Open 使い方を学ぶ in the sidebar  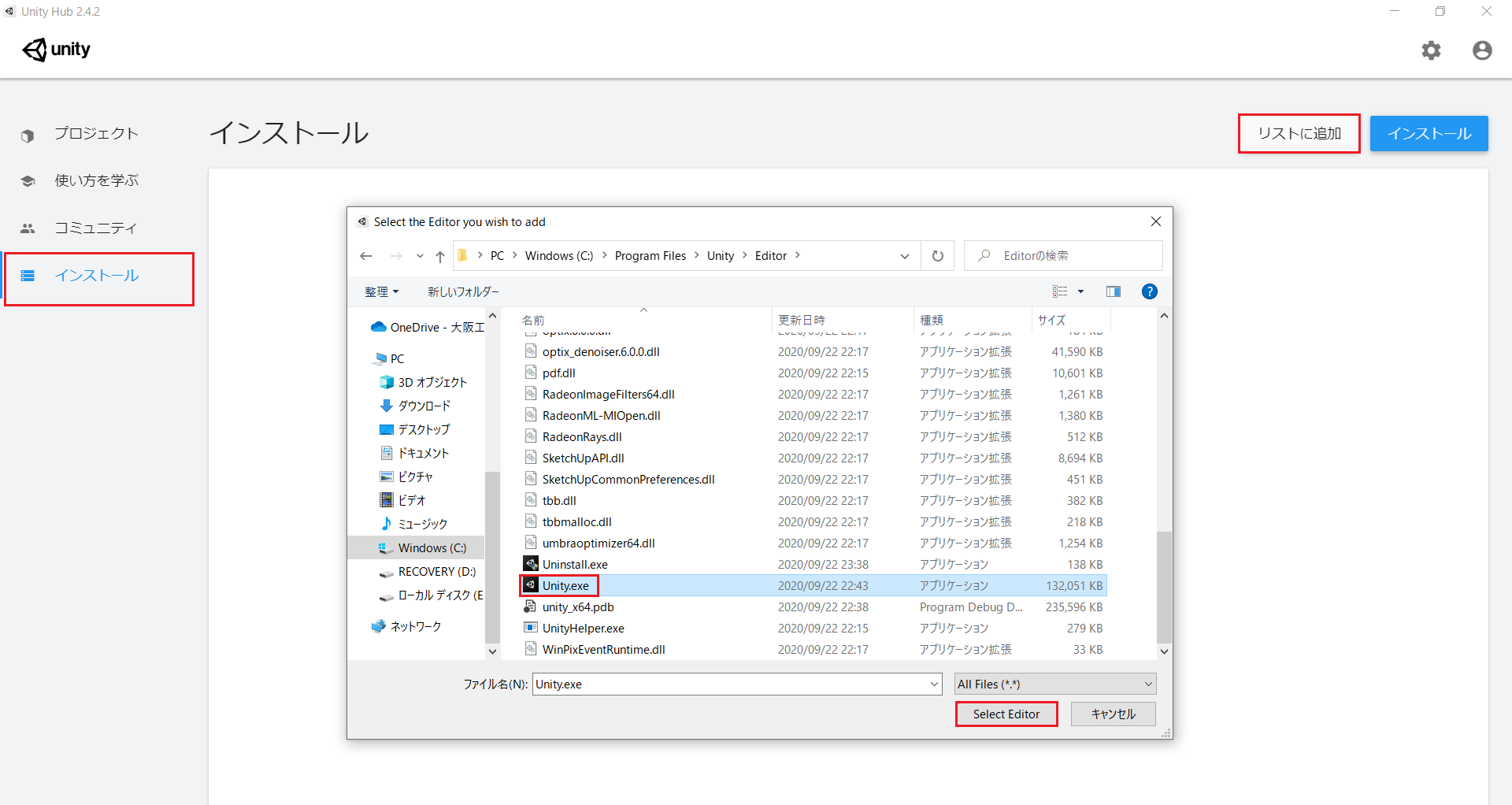coord(98,180)
